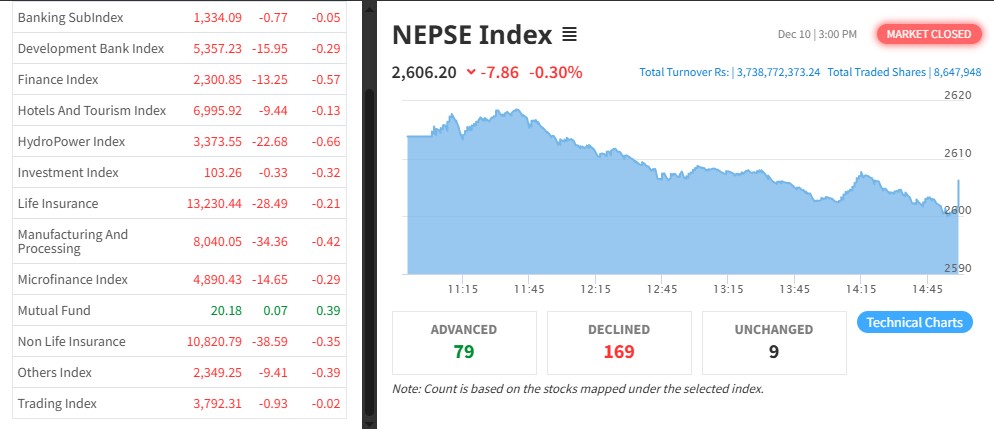View the Investment Index
This screenshot has height=429, width=994.
point(68,172)
